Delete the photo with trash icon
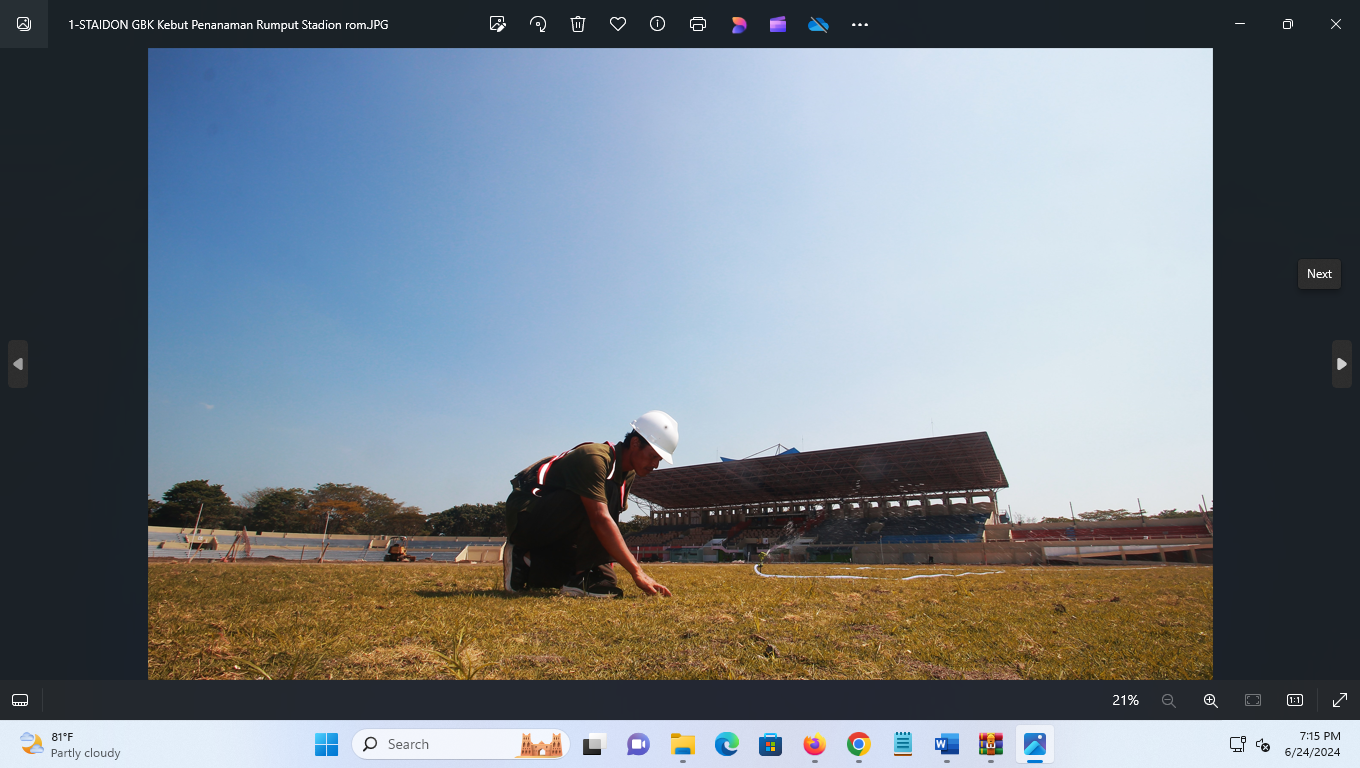This screenshot has height=768, width=1360. pos(578,24)
